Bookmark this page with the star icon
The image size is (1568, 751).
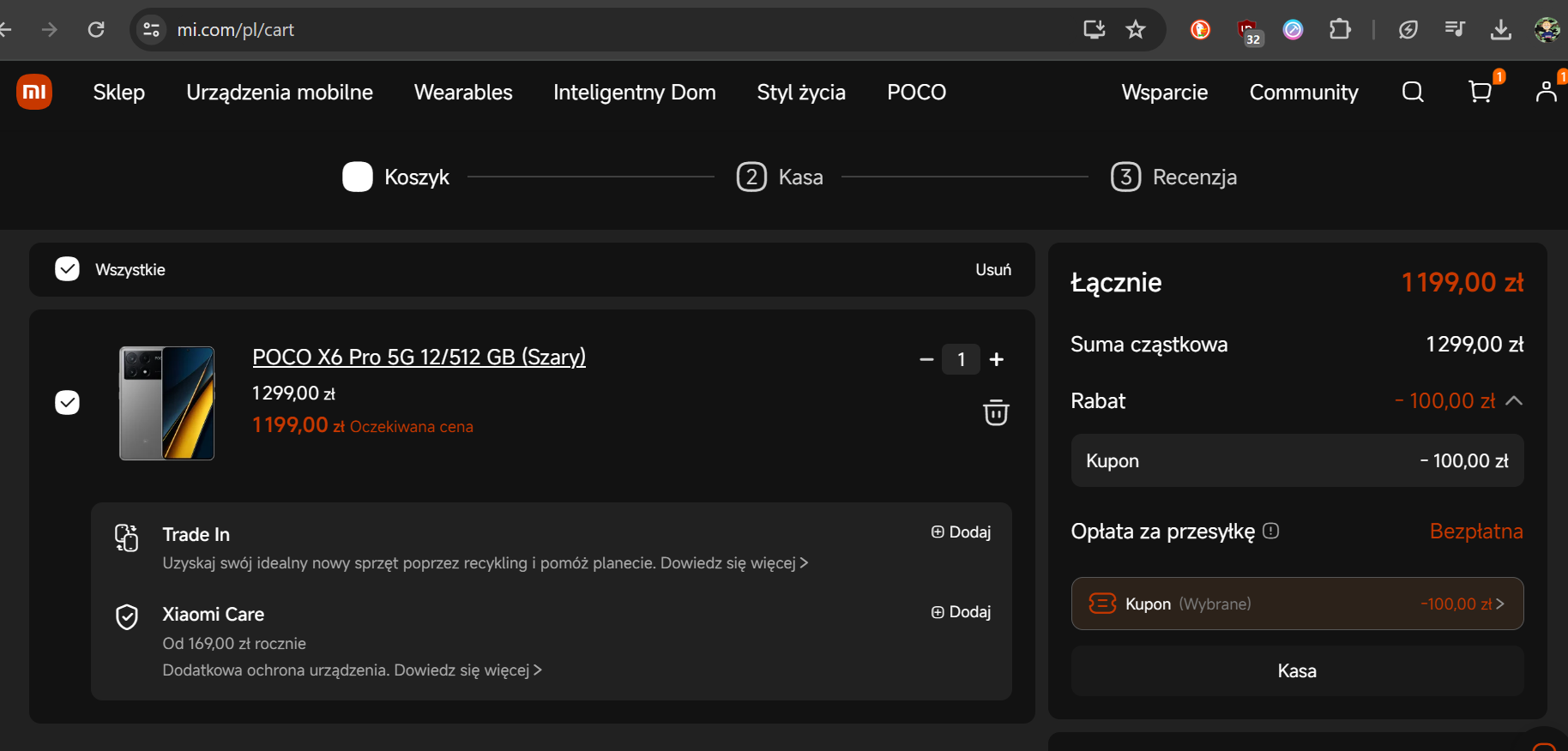click(x=1136, y=30)
